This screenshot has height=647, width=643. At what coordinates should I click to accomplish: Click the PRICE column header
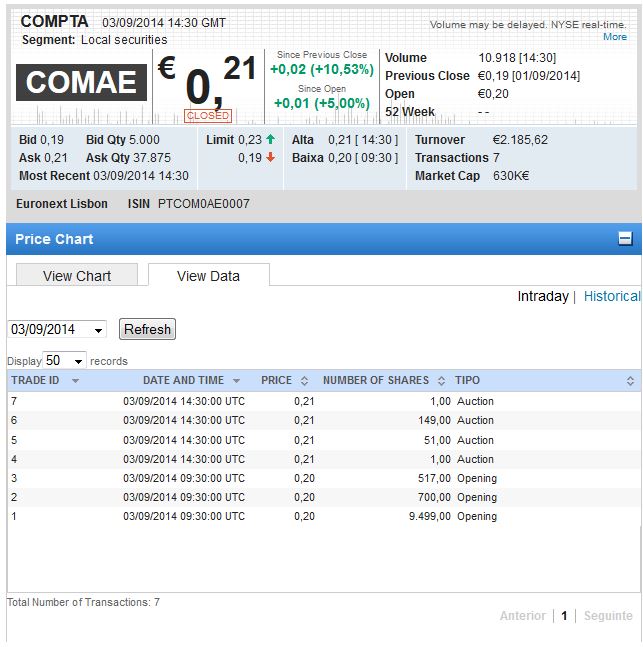(x=277, y=380)
